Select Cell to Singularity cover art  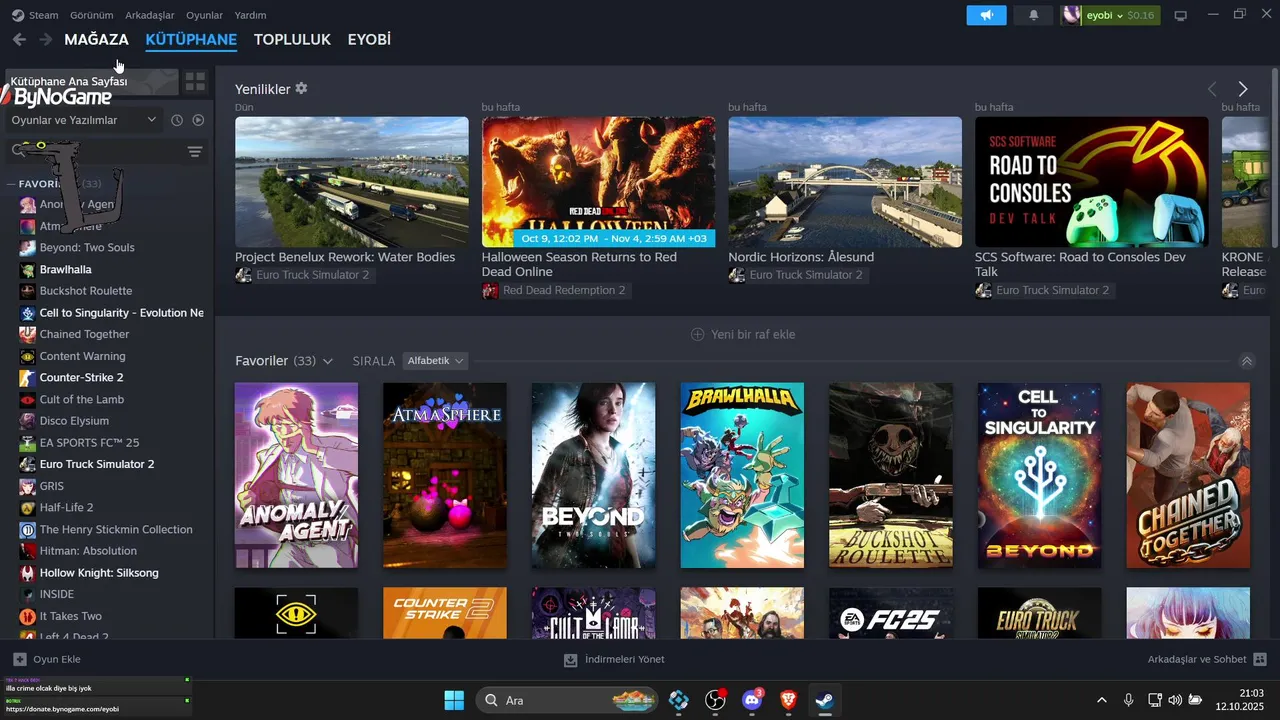(1039, 475)
